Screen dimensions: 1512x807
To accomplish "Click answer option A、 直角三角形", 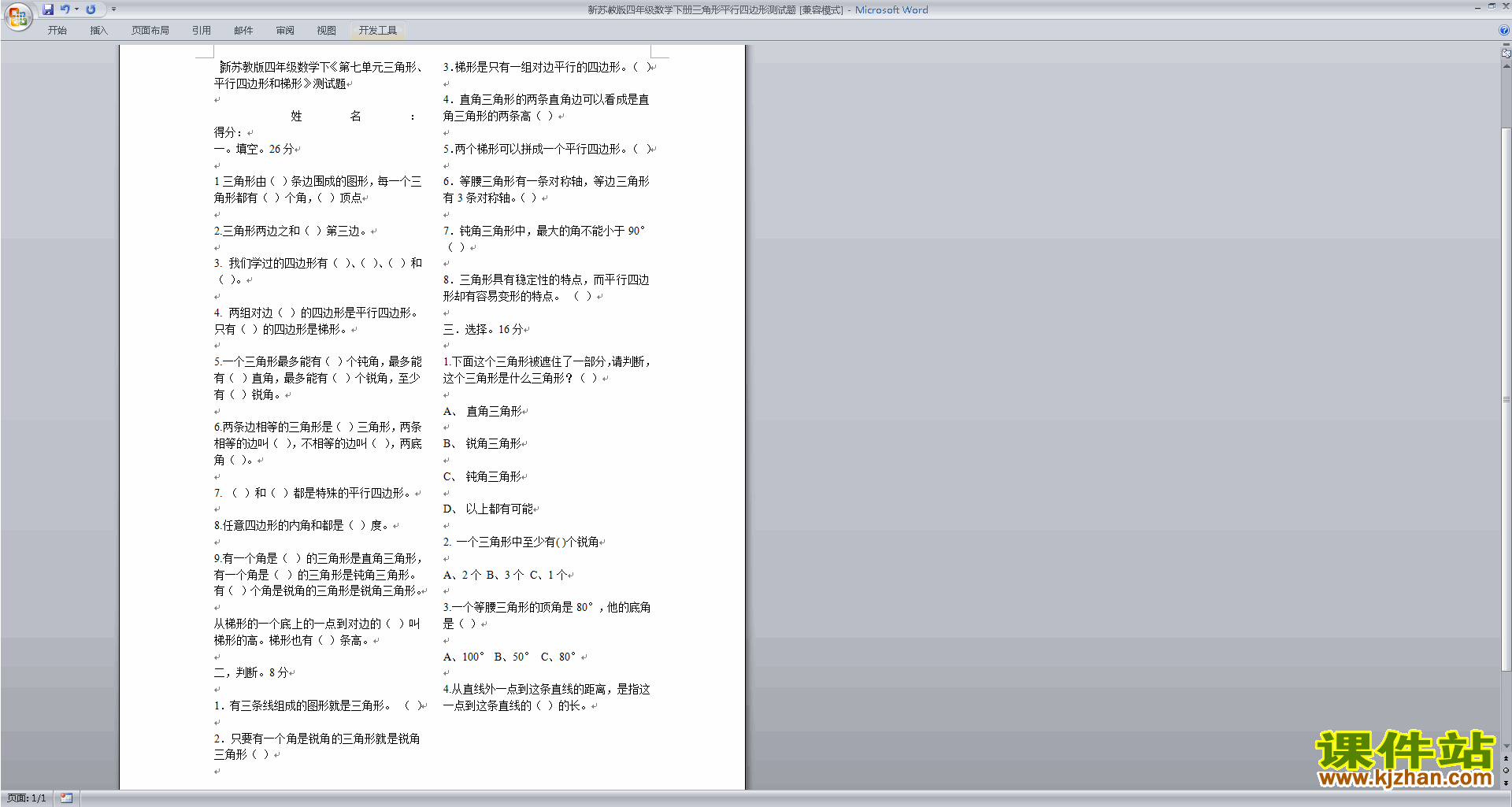I will (x=483, y=411).
